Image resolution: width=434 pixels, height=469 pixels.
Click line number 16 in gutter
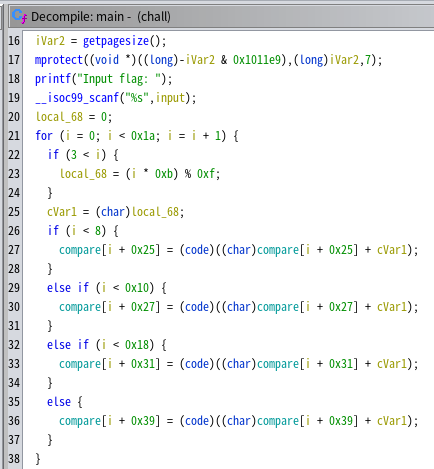coord(14,41)
